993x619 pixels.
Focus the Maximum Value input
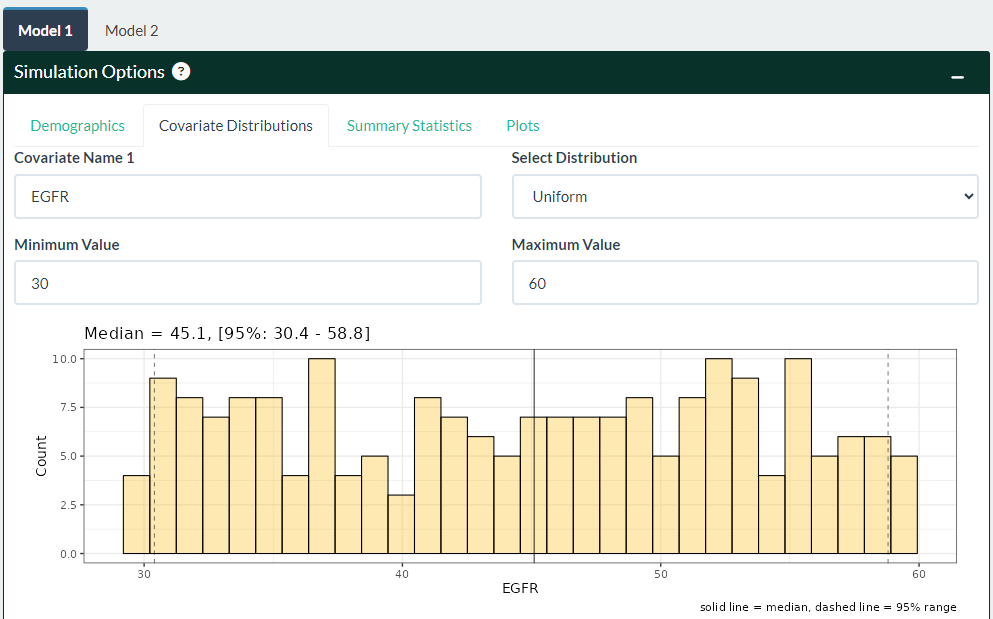745,283
